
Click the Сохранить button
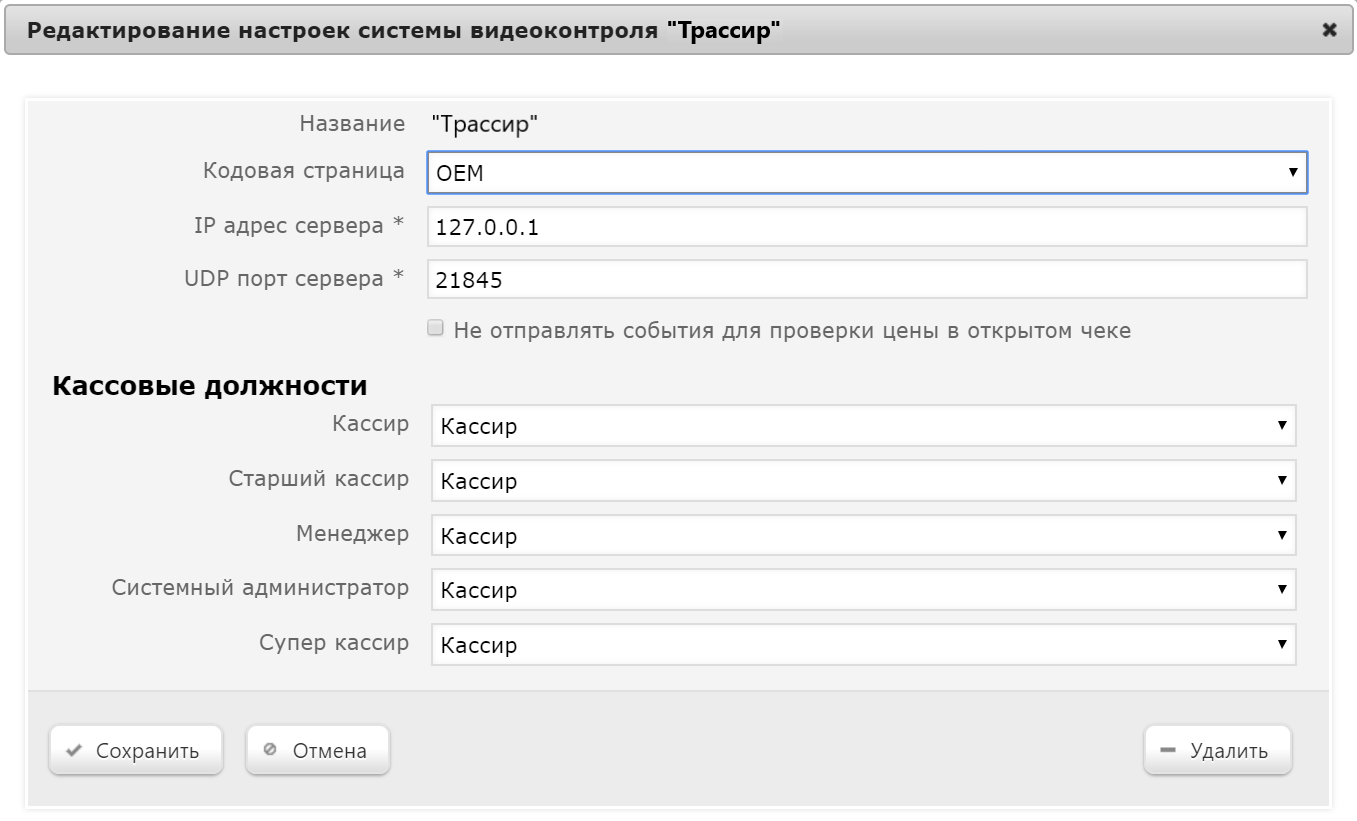pos(135,750)
